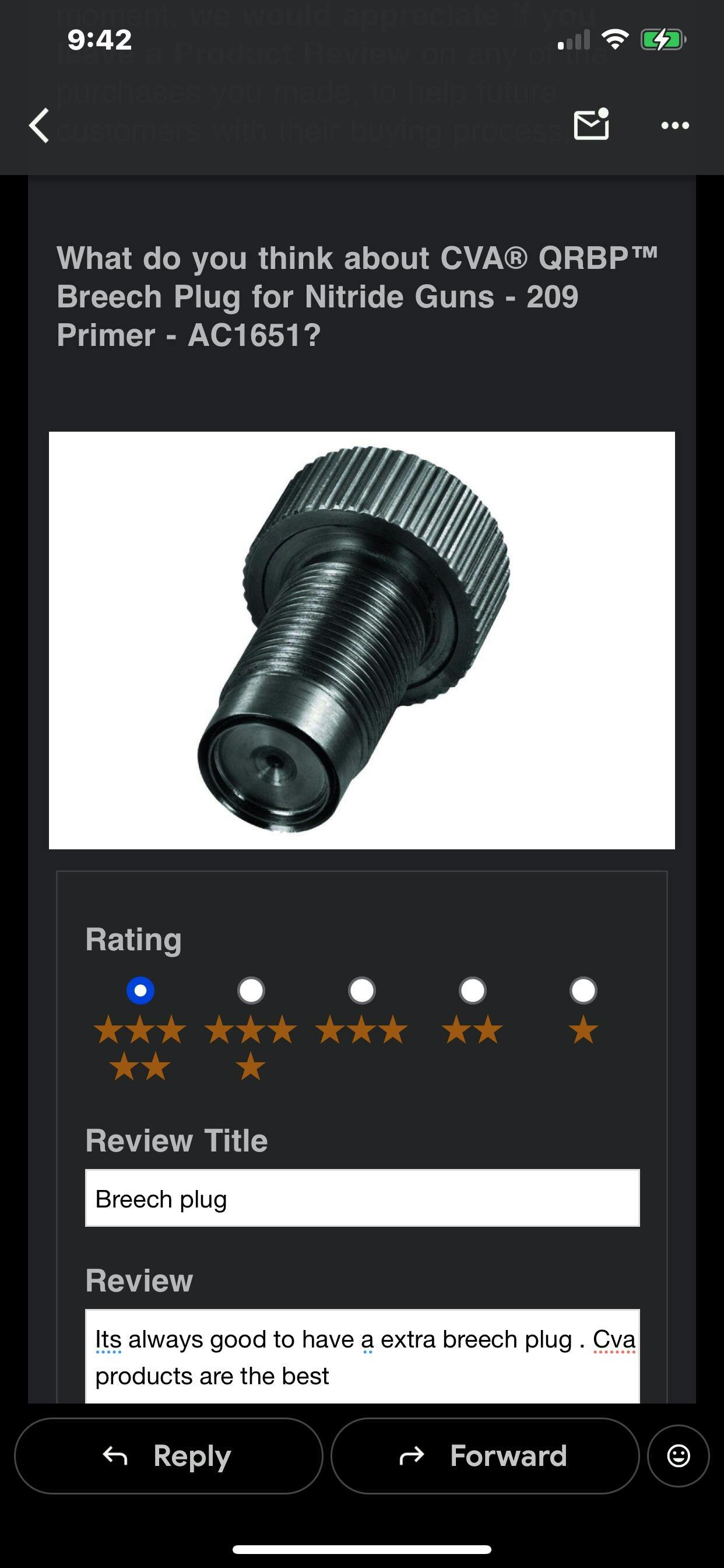
Task: Click the Reply button
Action: [168, 1455]
